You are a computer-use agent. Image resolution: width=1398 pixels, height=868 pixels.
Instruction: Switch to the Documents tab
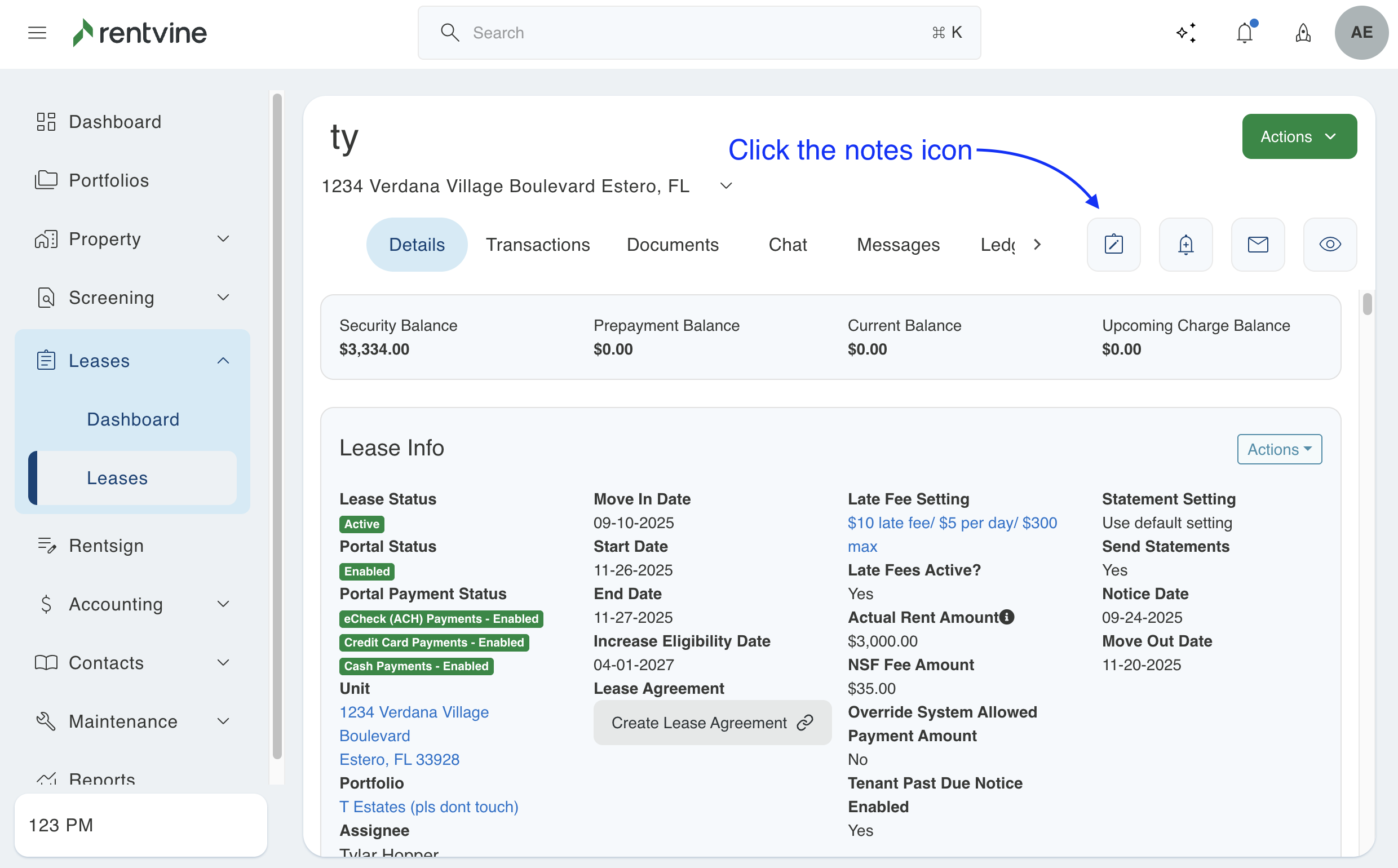[673, 245]
